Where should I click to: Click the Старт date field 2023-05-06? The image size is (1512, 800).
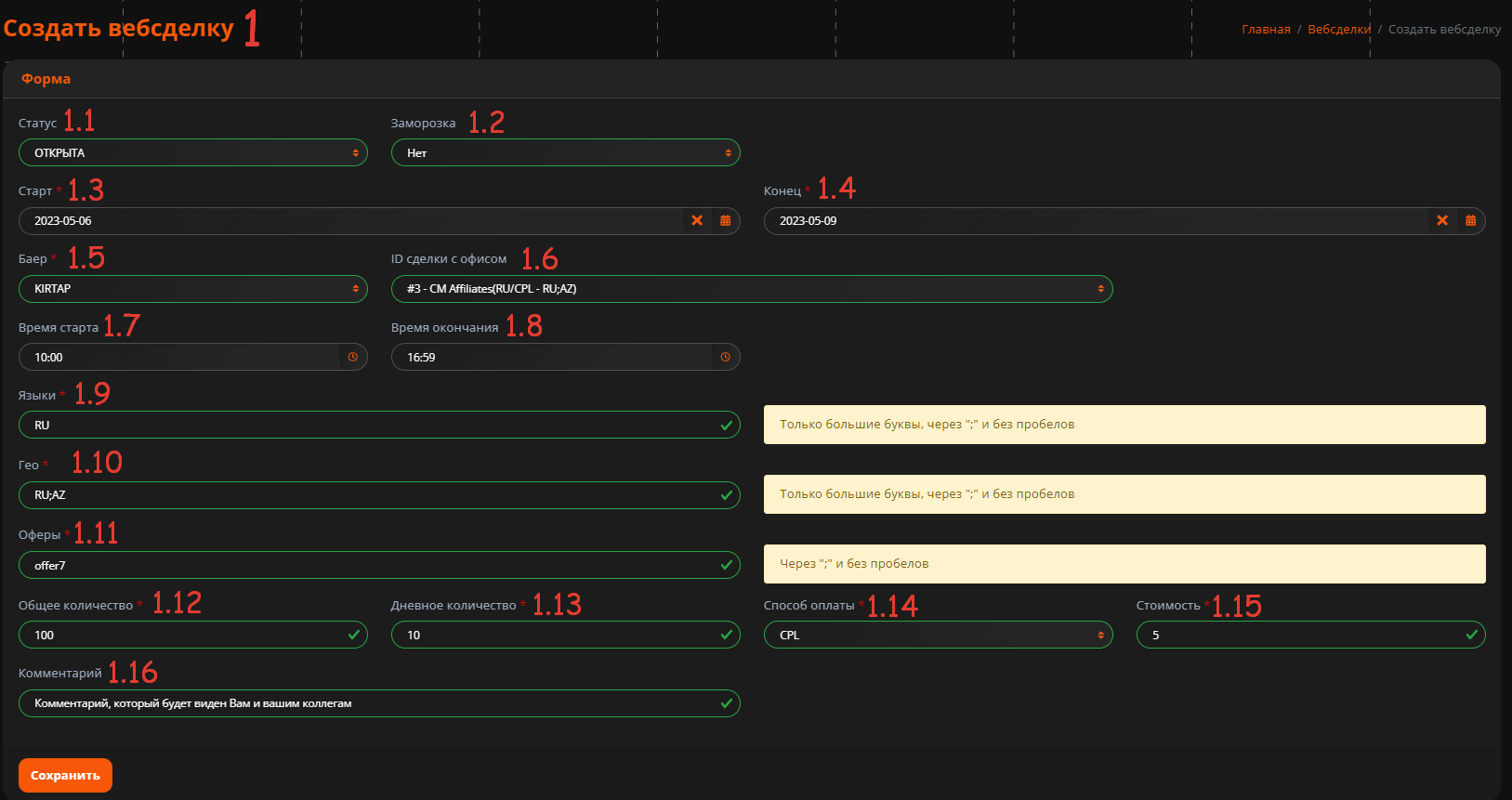click(350, 221)
